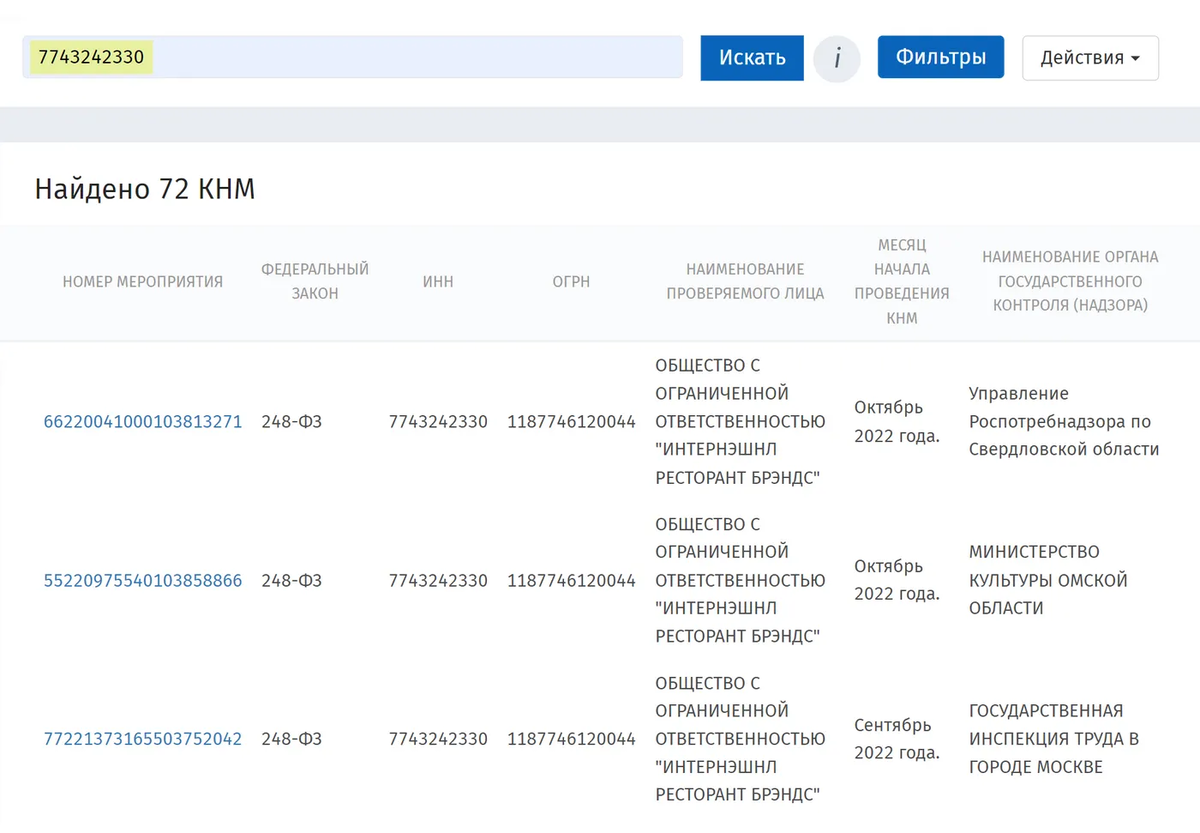Click the Искать search button
The width and height of the screenshot is (1200, 833).
[751, 58]
